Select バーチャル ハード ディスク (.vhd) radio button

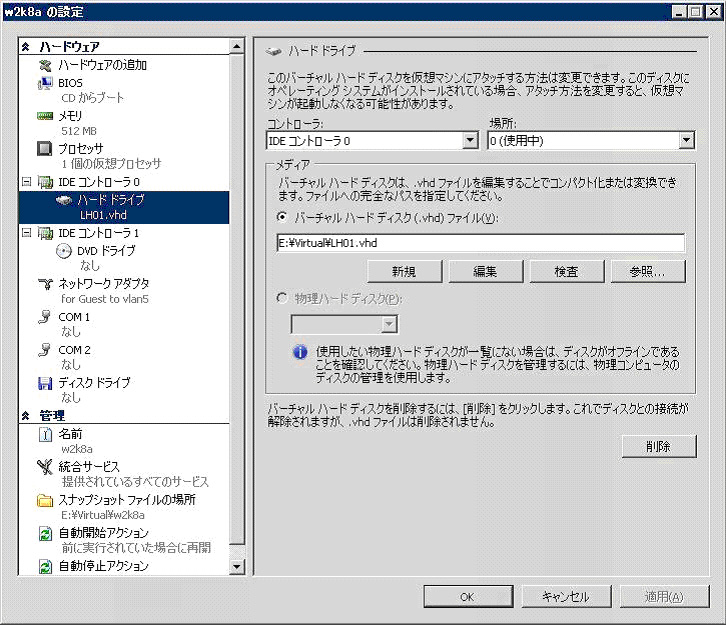[281, 217]
